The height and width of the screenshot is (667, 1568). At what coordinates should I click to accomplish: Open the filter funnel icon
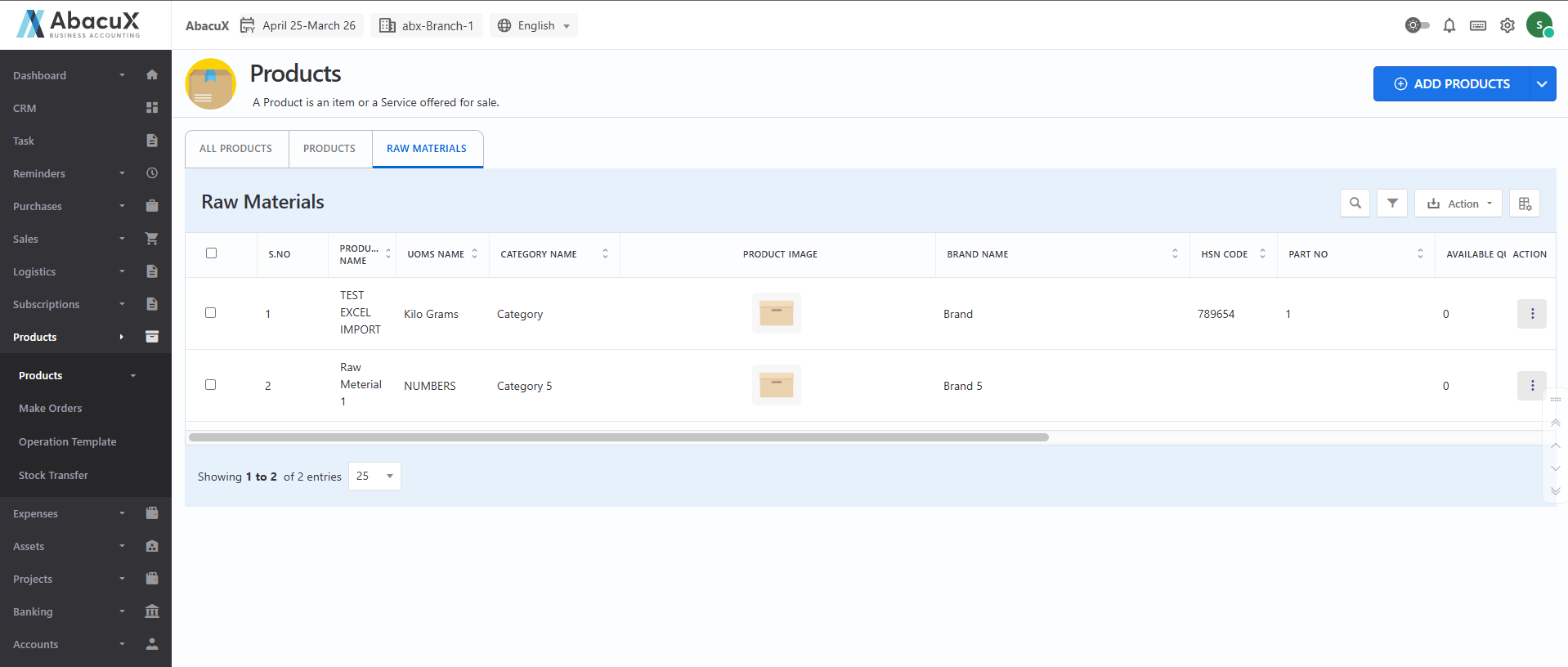pyautogui.click(x=1391, y=204)
